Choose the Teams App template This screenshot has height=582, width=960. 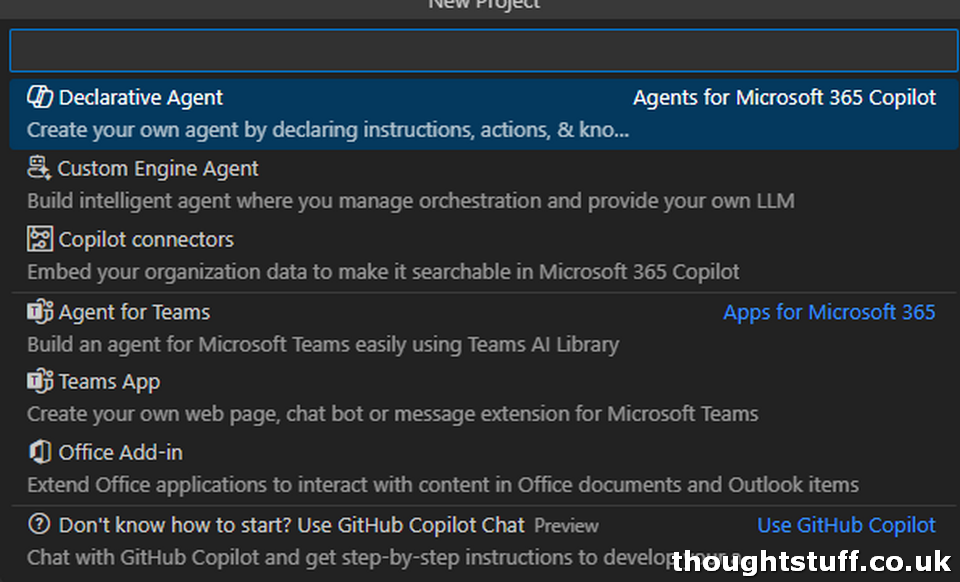[x=484, y=398]
